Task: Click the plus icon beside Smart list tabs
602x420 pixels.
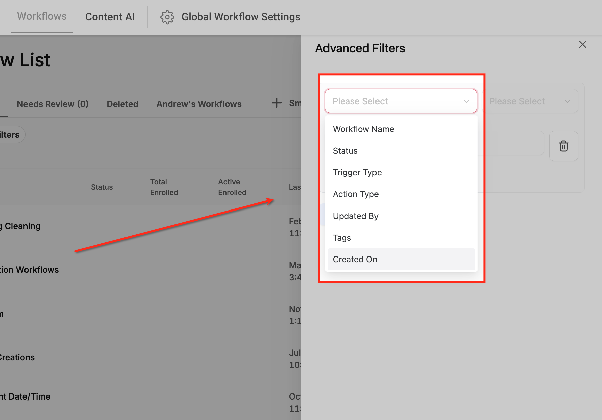Action: point(276,103)
